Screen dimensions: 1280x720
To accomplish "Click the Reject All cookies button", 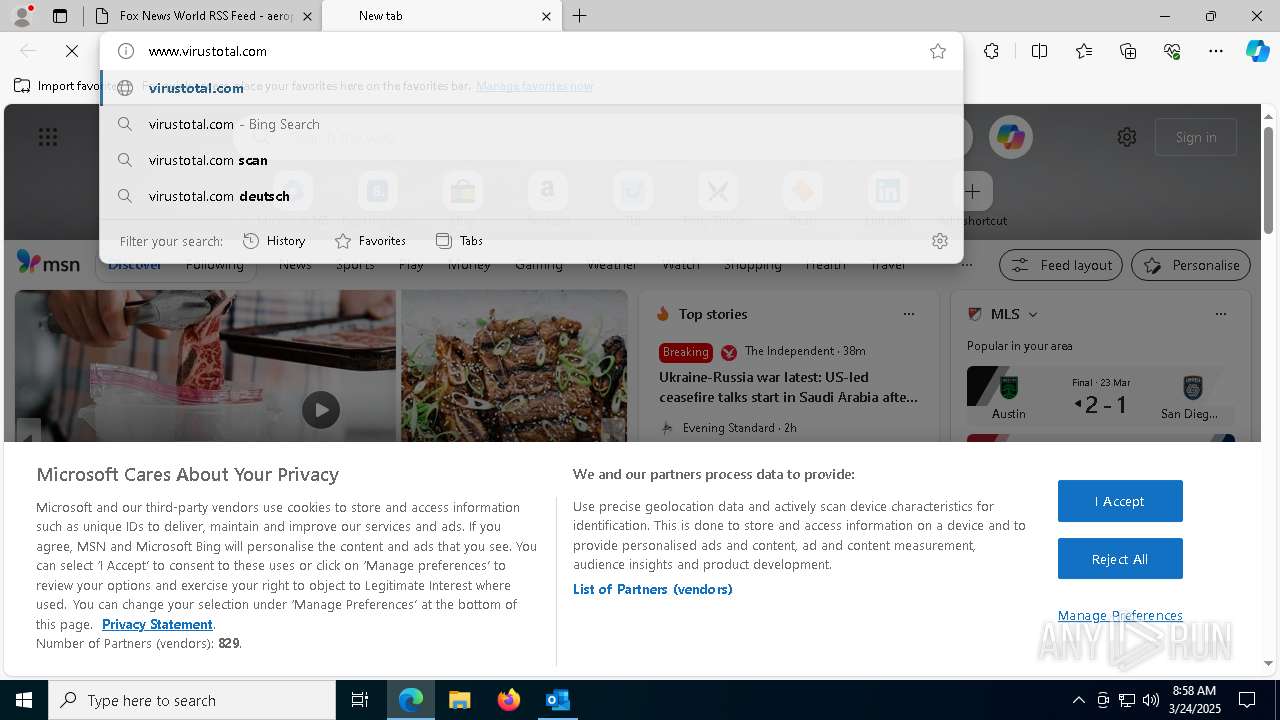I will click(1120, 559).
